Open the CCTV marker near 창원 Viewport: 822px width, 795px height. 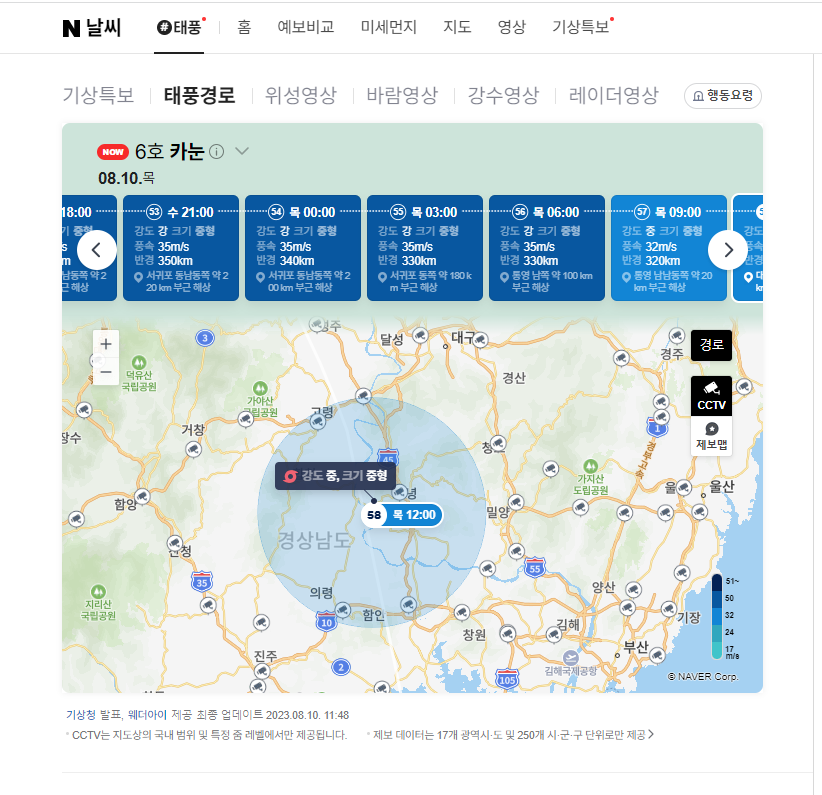[507, 633]
